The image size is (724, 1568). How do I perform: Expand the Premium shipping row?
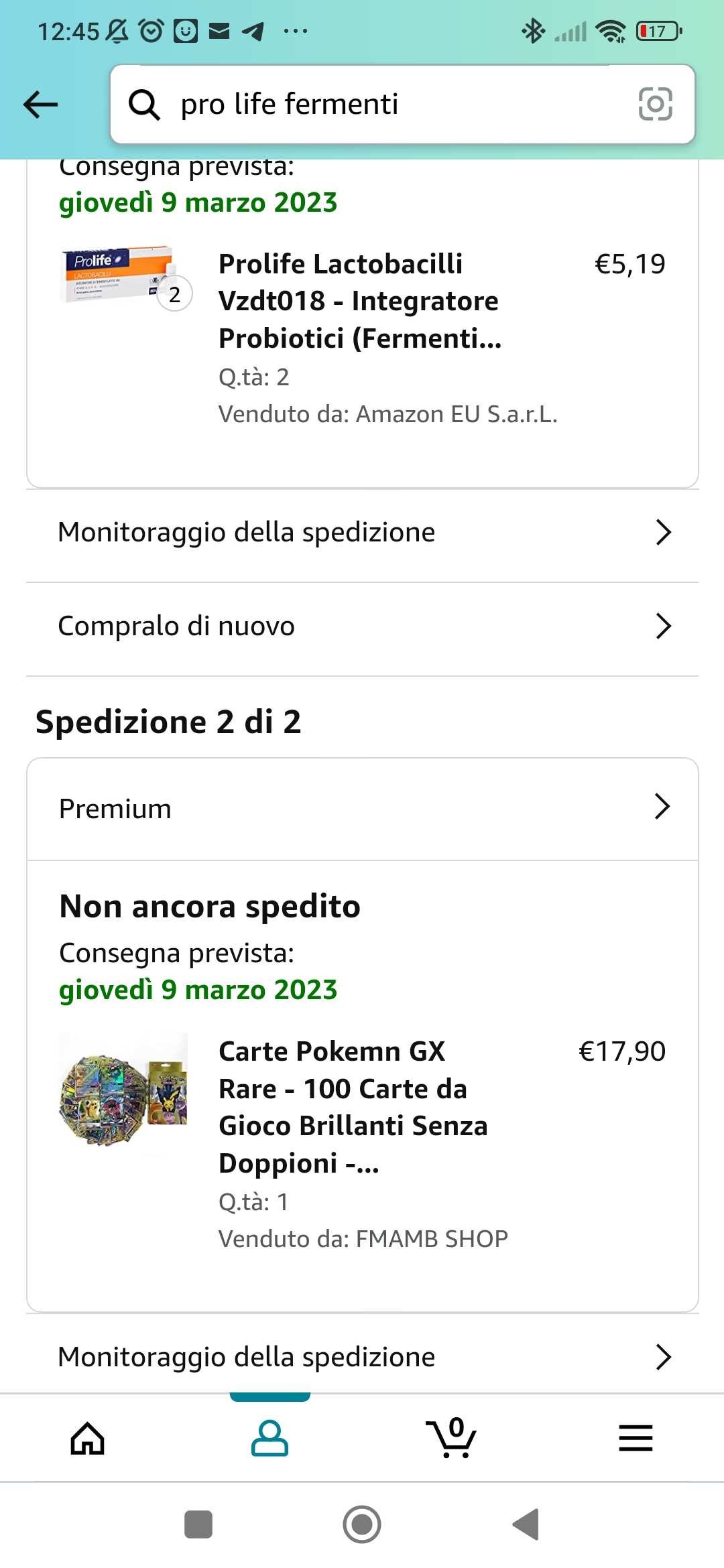362,809
